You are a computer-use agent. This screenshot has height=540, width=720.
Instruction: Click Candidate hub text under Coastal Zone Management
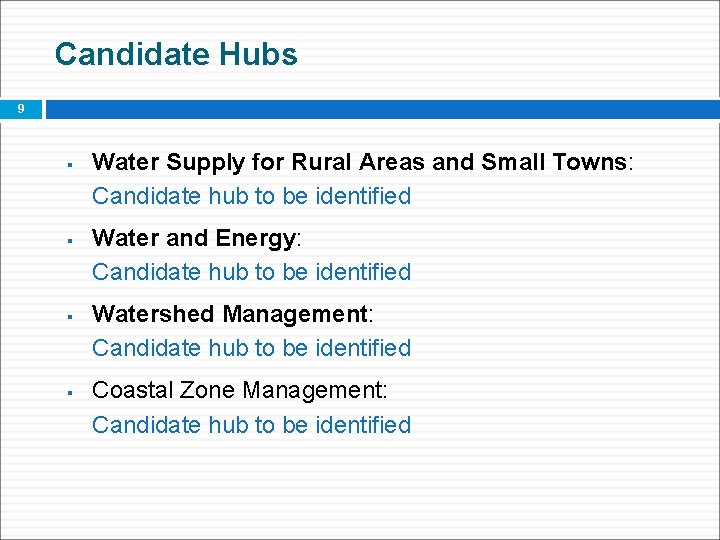[251, 425]
